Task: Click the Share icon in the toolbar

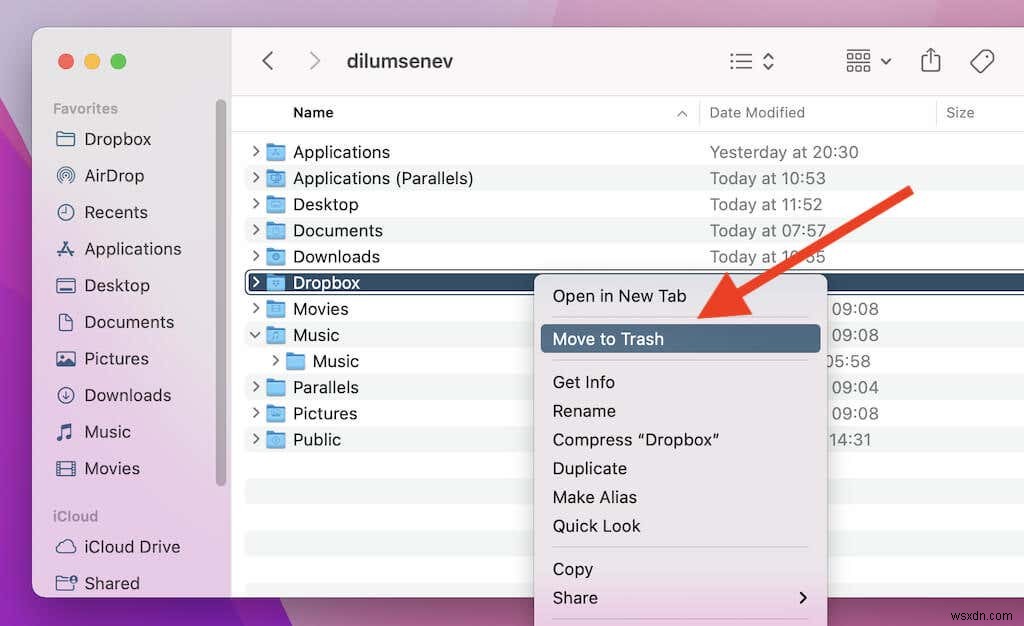Action: coord(930,60)
